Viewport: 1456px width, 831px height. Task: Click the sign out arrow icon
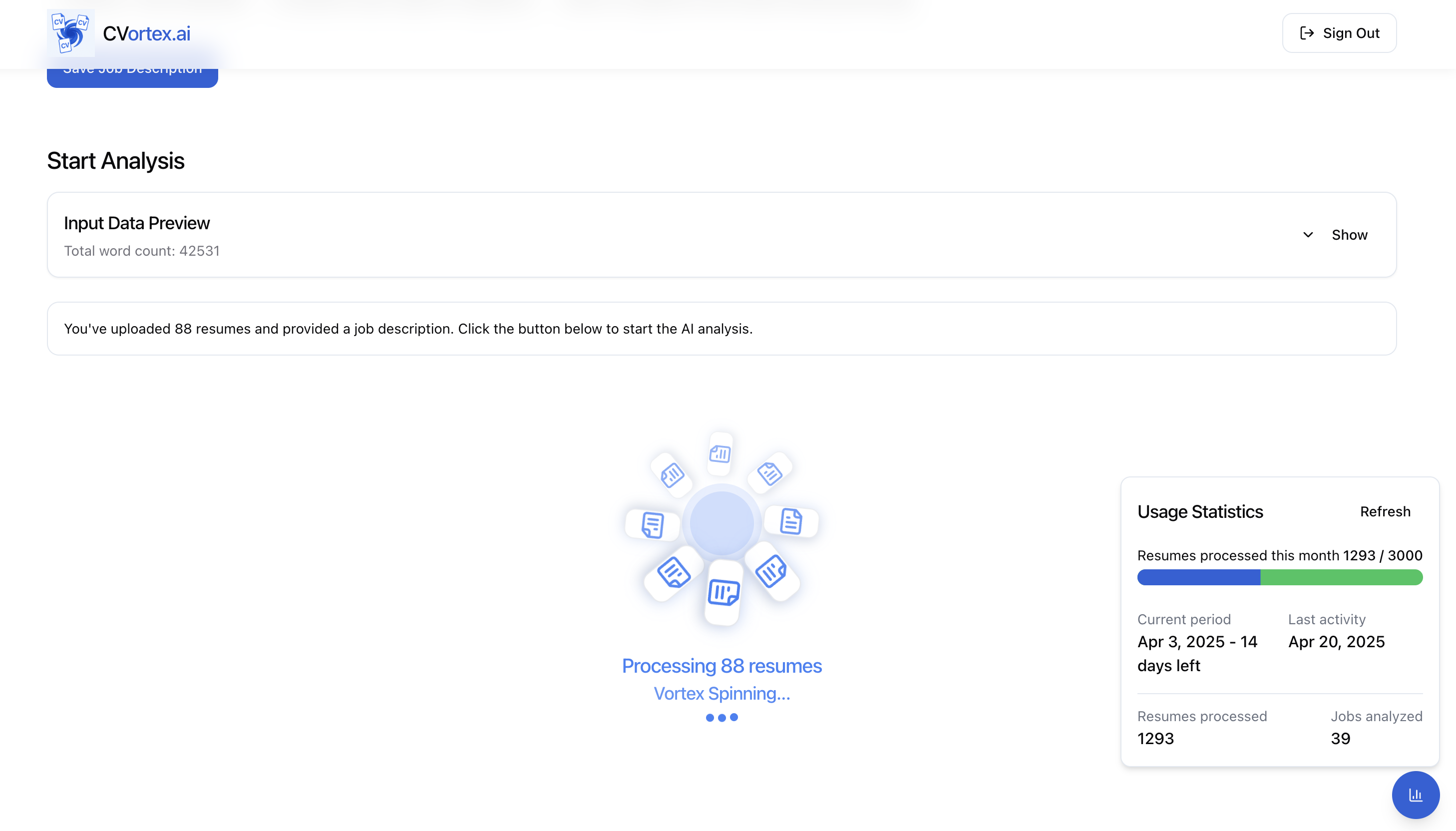tap(1307, 33)
